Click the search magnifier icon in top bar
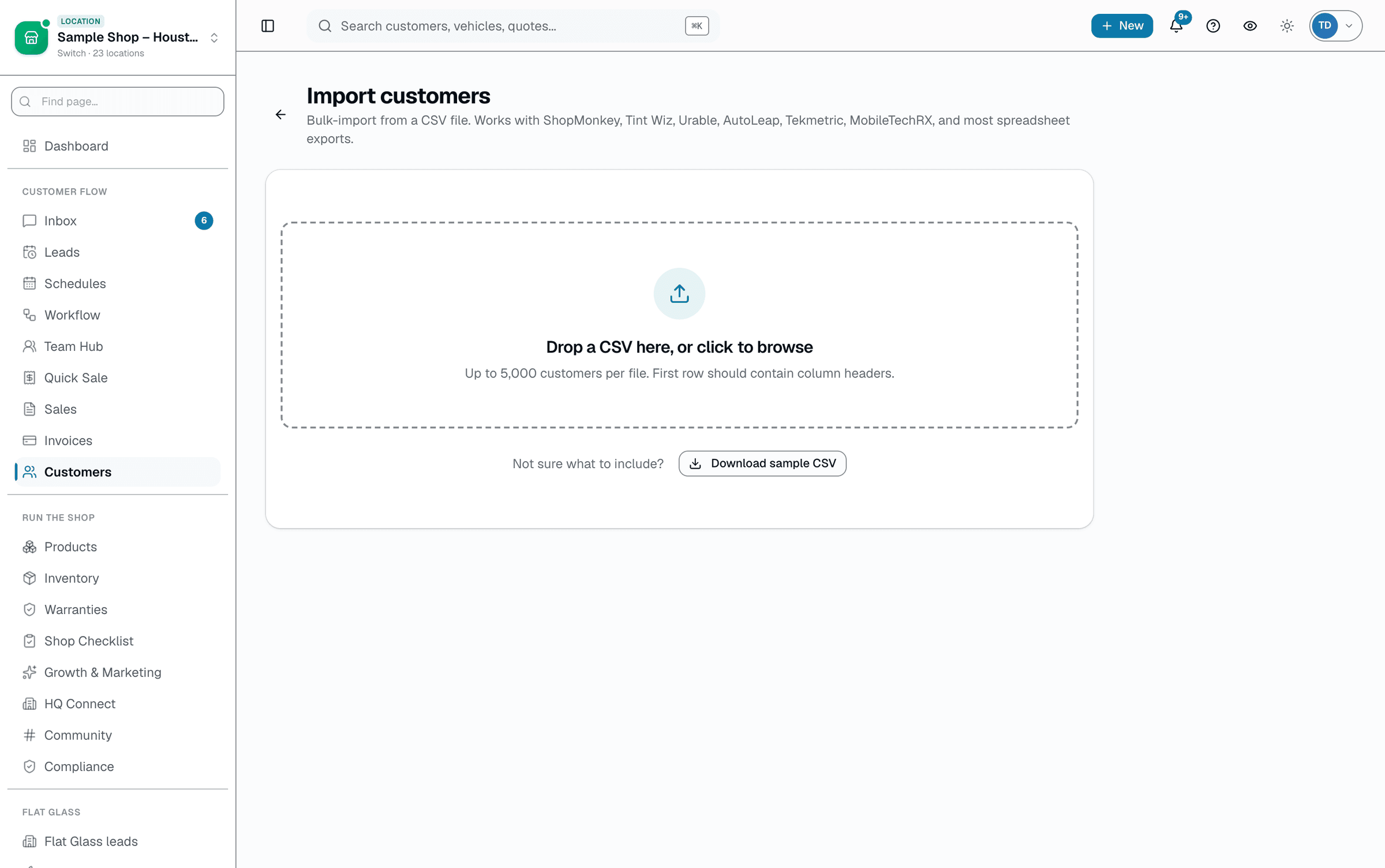 [325, 26]
